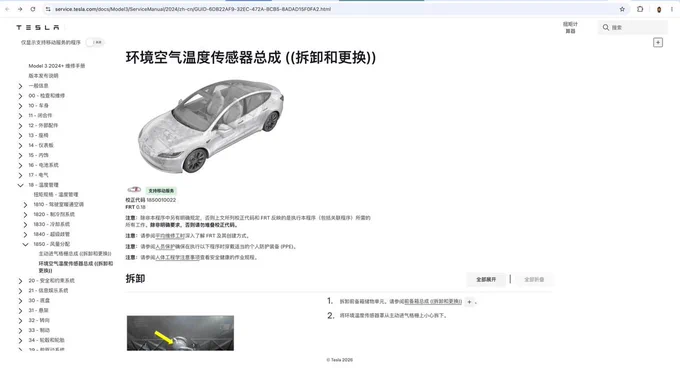Open the 人员保护 link
The image size is (680, 369).
coord(165,247)
